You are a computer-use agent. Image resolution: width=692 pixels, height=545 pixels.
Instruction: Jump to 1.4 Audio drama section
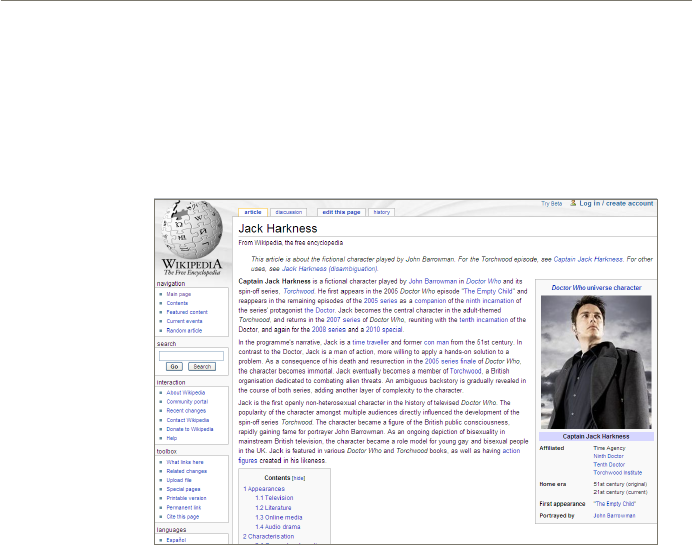click(x=278, y=527)
